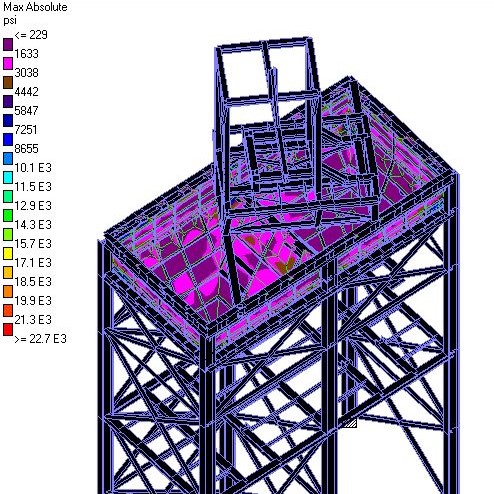Click the '1633' legend value
The width and height of the screenshot is (494, 494).
[26, 54]
